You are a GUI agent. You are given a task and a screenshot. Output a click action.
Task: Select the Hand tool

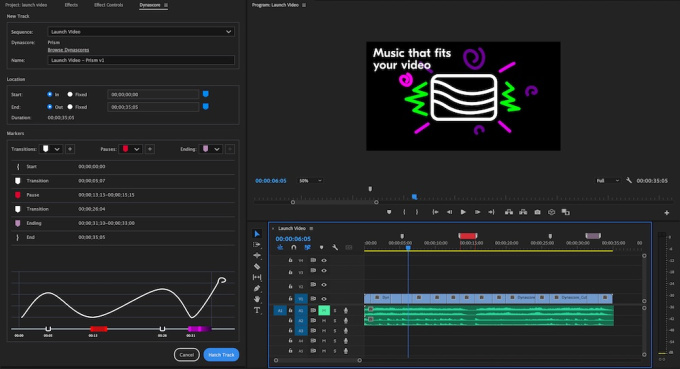tap(257, 299)
